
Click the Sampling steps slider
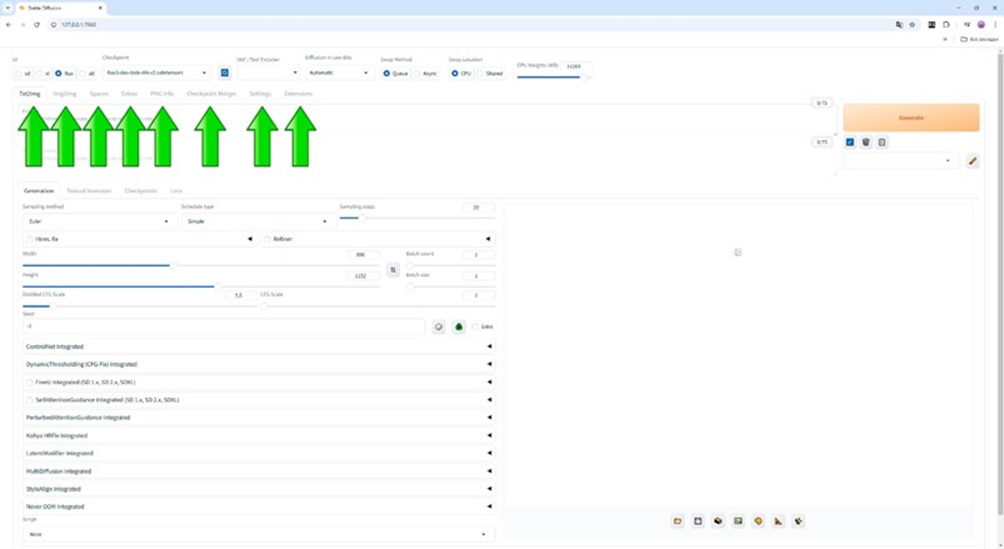tap(417, 218)
